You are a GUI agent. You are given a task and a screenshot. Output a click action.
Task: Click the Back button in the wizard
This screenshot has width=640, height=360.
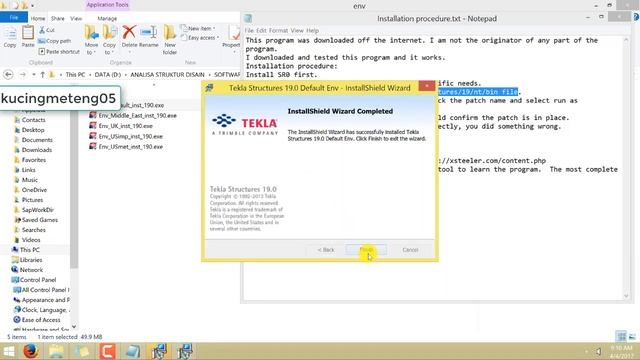click(x=326, y=249)
